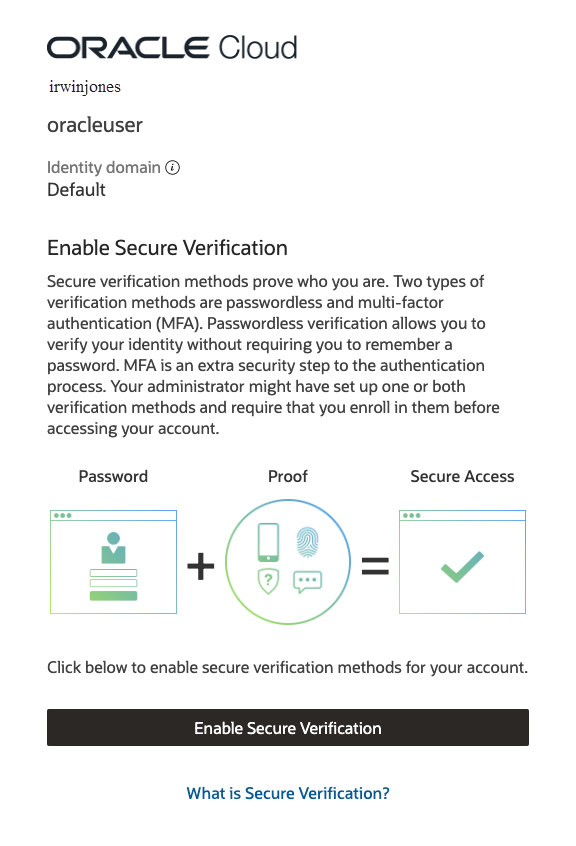Open the Identity domain details tooltip
576x846 pixels.
click(x=172, y=167)
